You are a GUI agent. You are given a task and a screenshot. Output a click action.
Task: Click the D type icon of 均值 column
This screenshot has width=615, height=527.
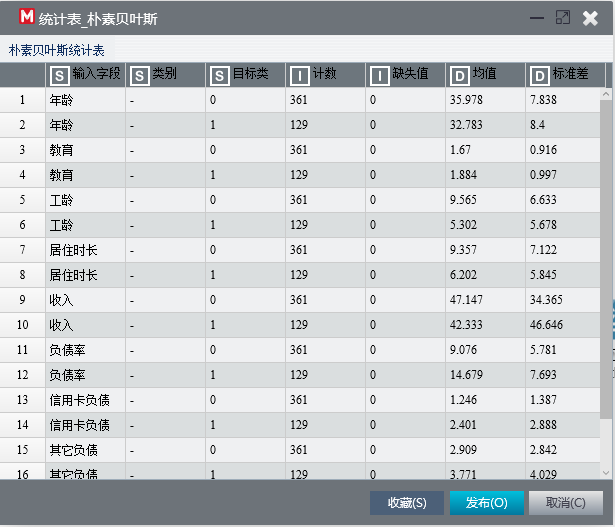[x=459, y=76]
